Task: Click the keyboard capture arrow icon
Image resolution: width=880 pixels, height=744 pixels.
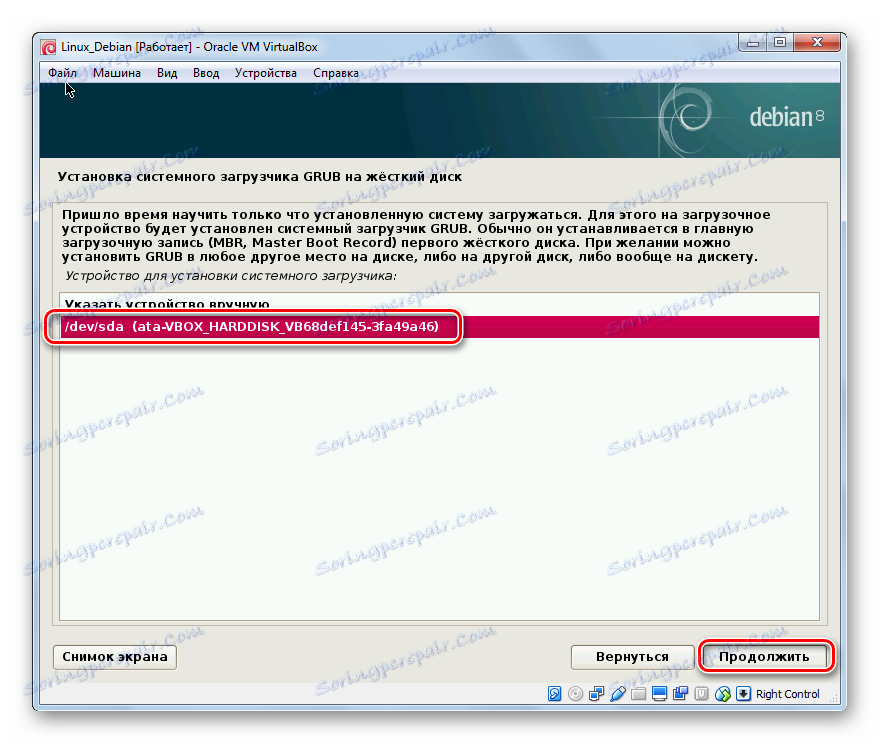Action: pos(744,694)
